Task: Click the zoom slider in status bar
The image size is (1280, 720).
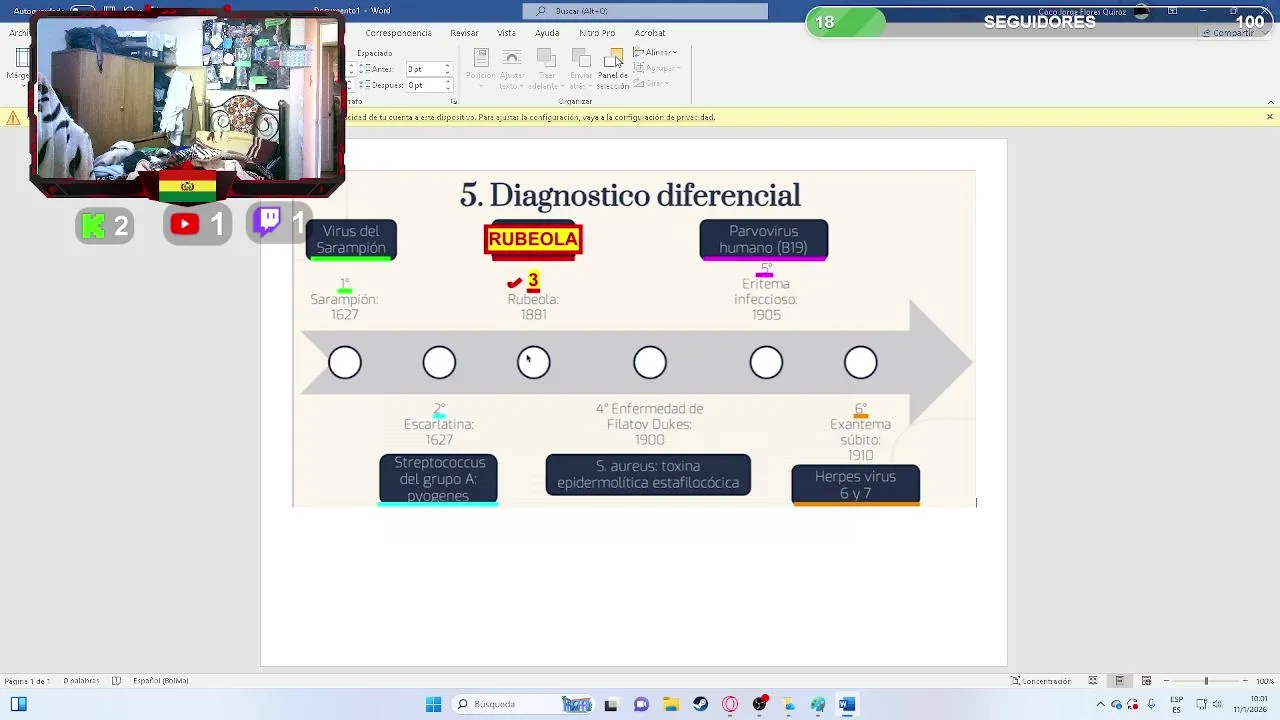Action: (x=1206, y=681)
